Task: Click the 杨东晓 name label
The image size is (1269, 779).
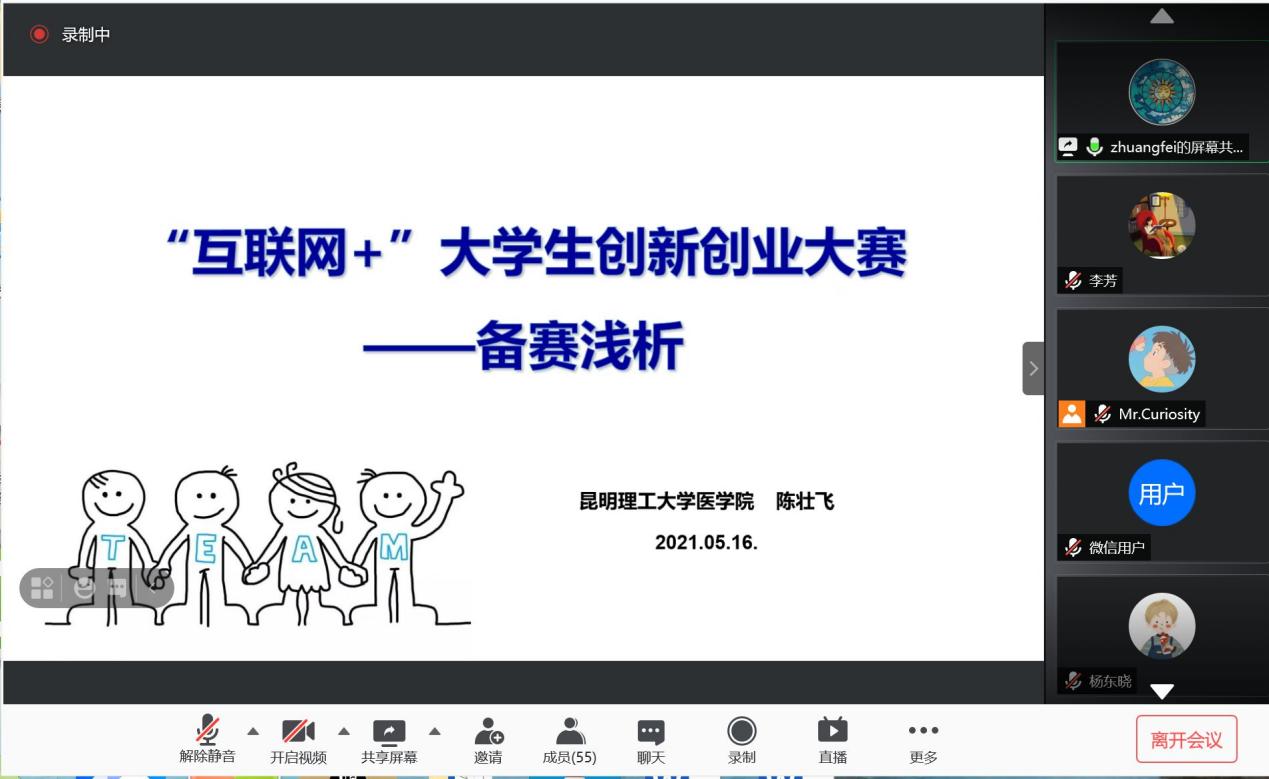Action: 1110,681
